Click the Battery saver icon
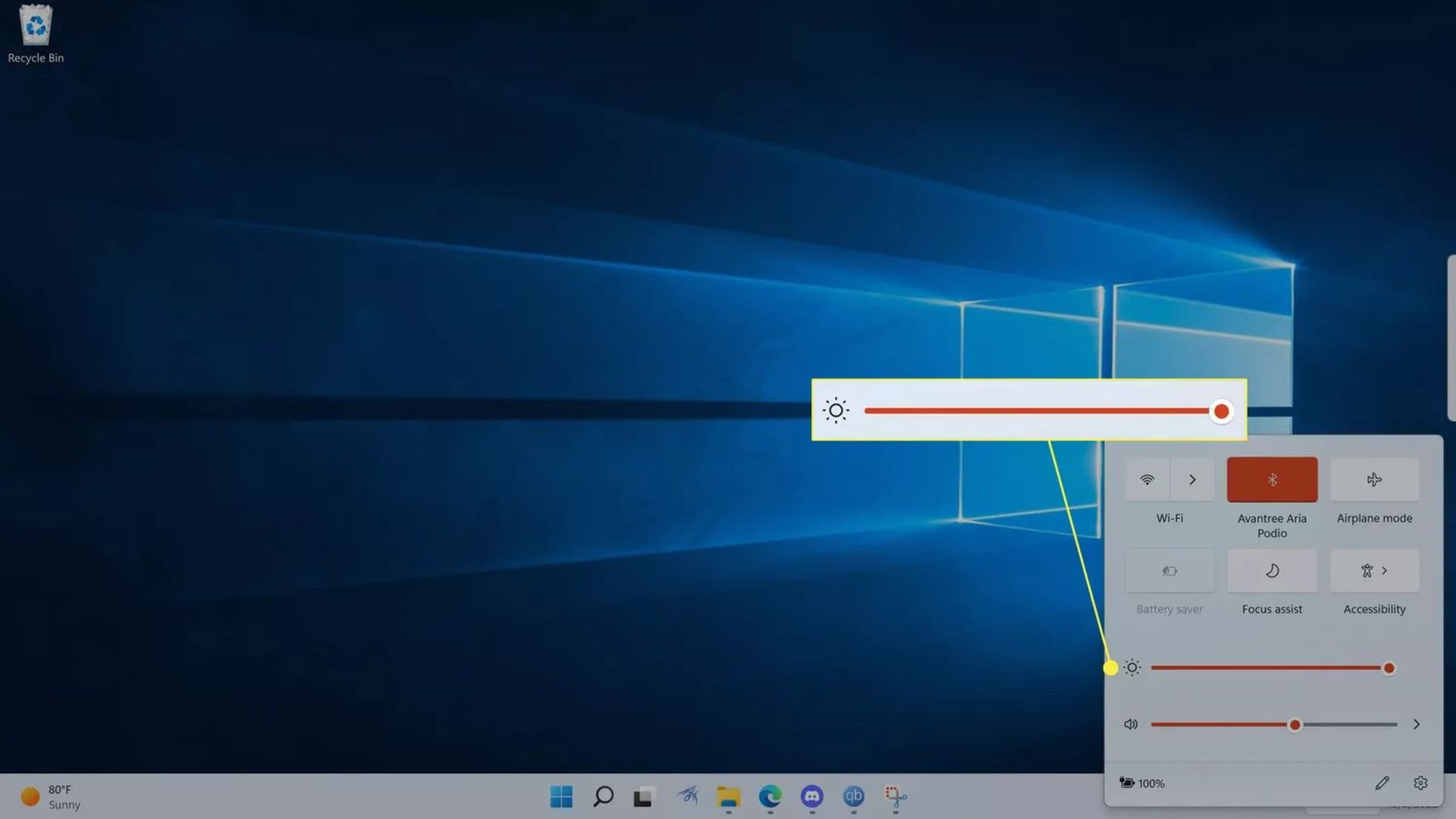 [x=1169, y=570]
